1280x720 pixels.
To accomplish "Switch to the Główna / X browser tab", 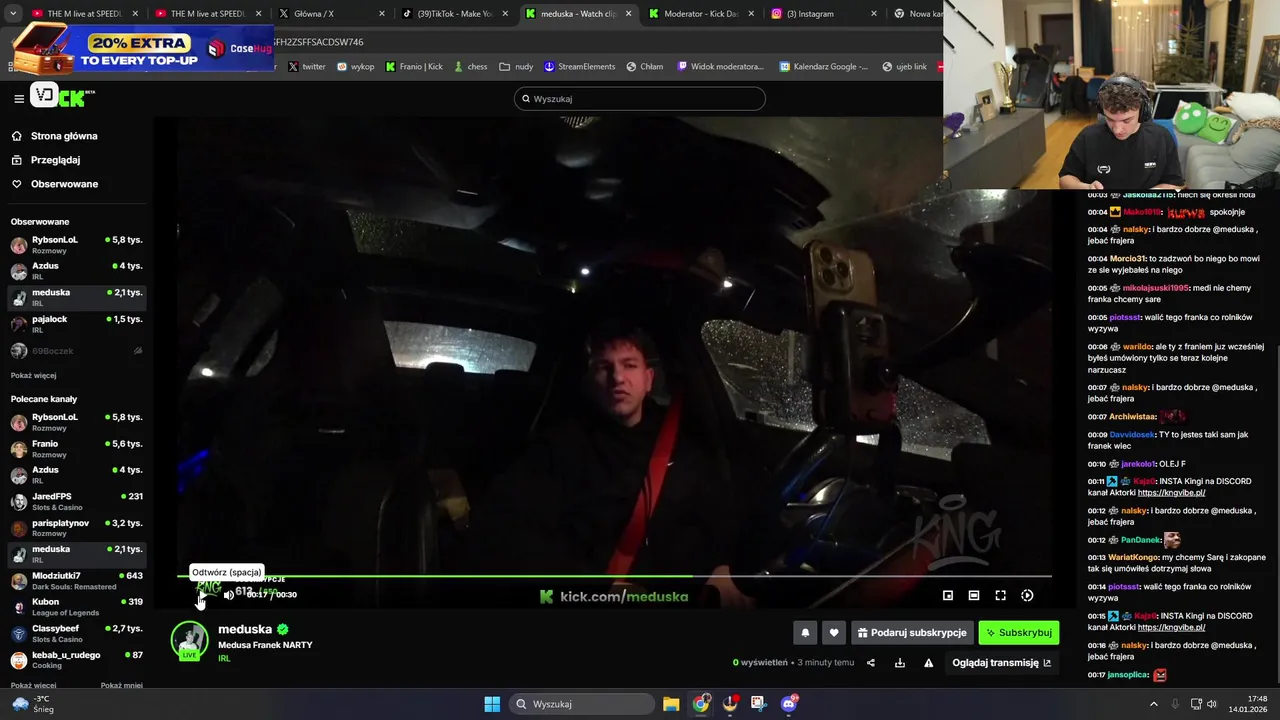I will [x=330, y=14].
